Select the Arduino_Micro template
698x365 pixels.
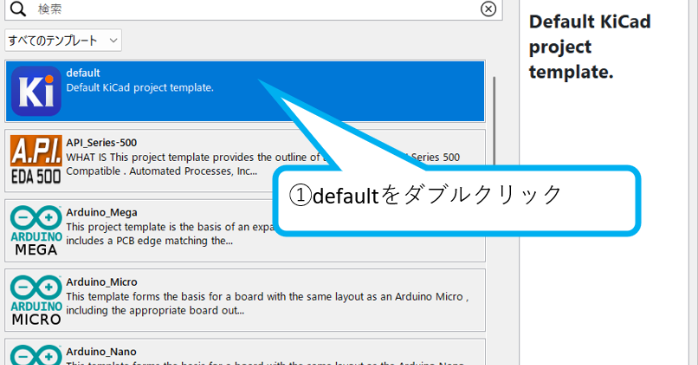(245, 300)
